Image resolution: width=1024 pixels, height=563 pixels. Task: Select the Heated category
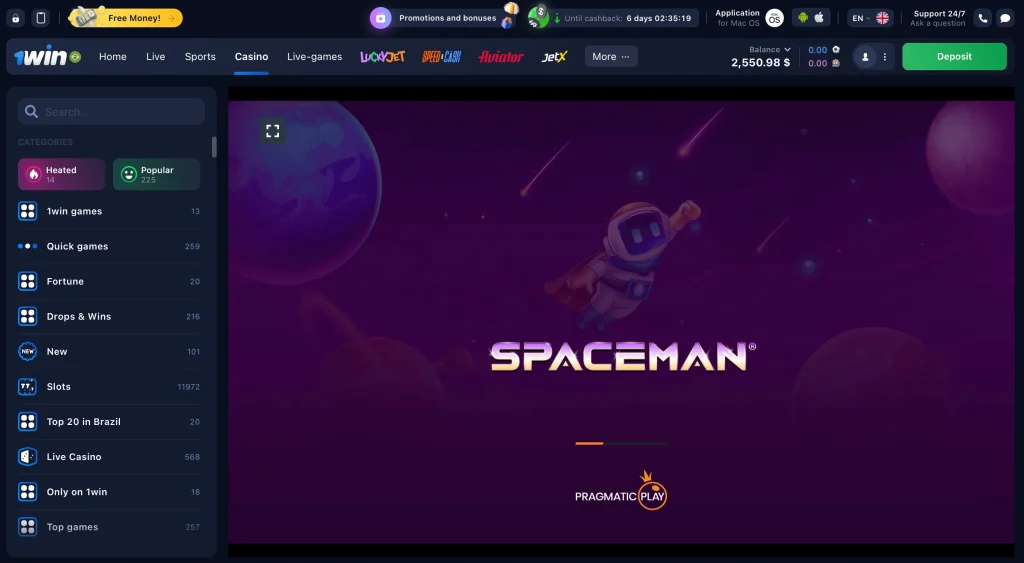click(x=61, y=174)
